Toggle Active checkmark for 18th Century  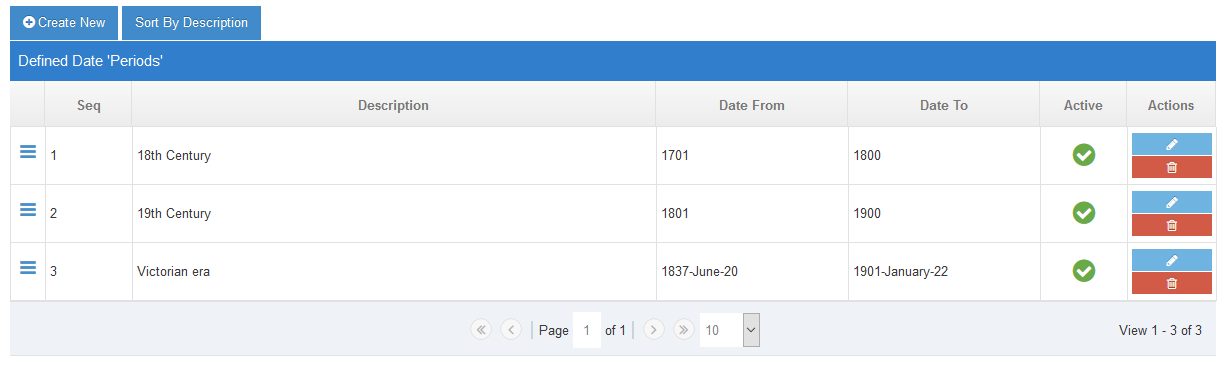point(1083,155)
